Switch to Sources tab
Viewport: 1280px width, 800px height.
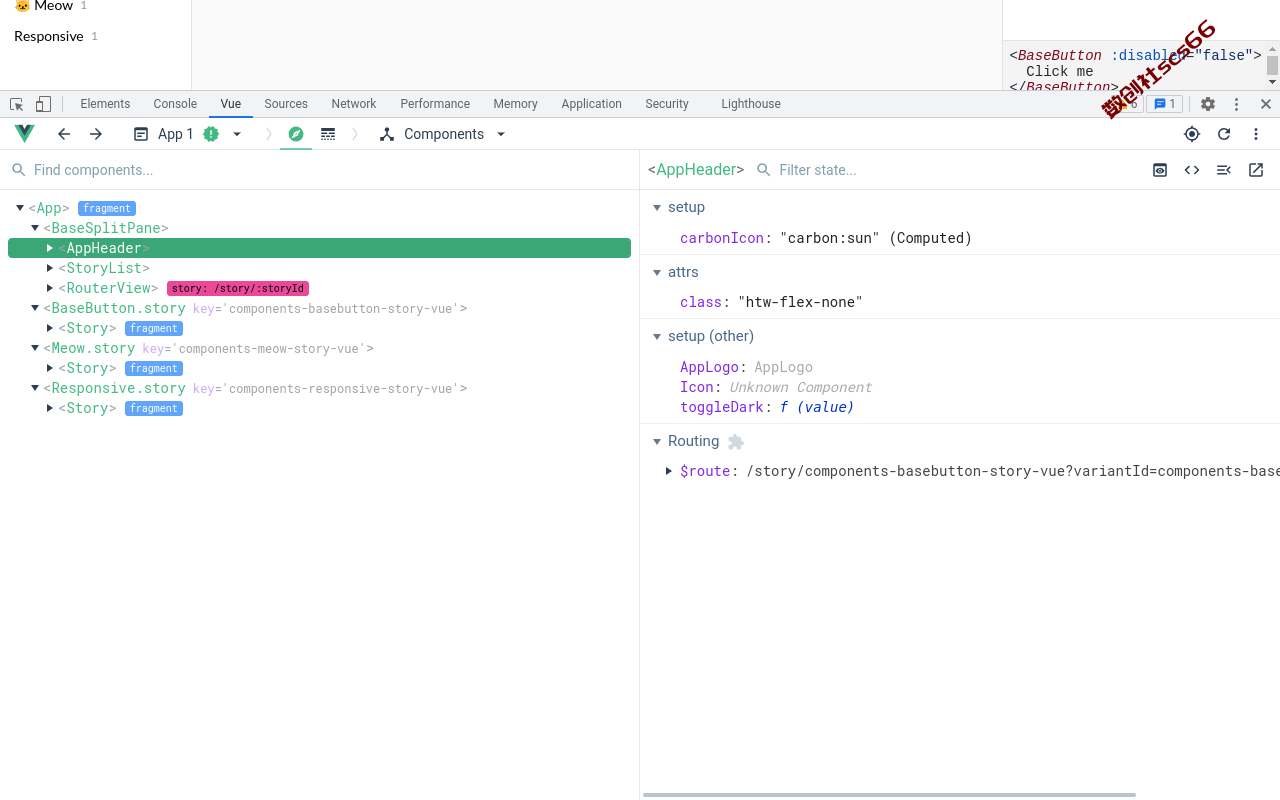(286, 104)
